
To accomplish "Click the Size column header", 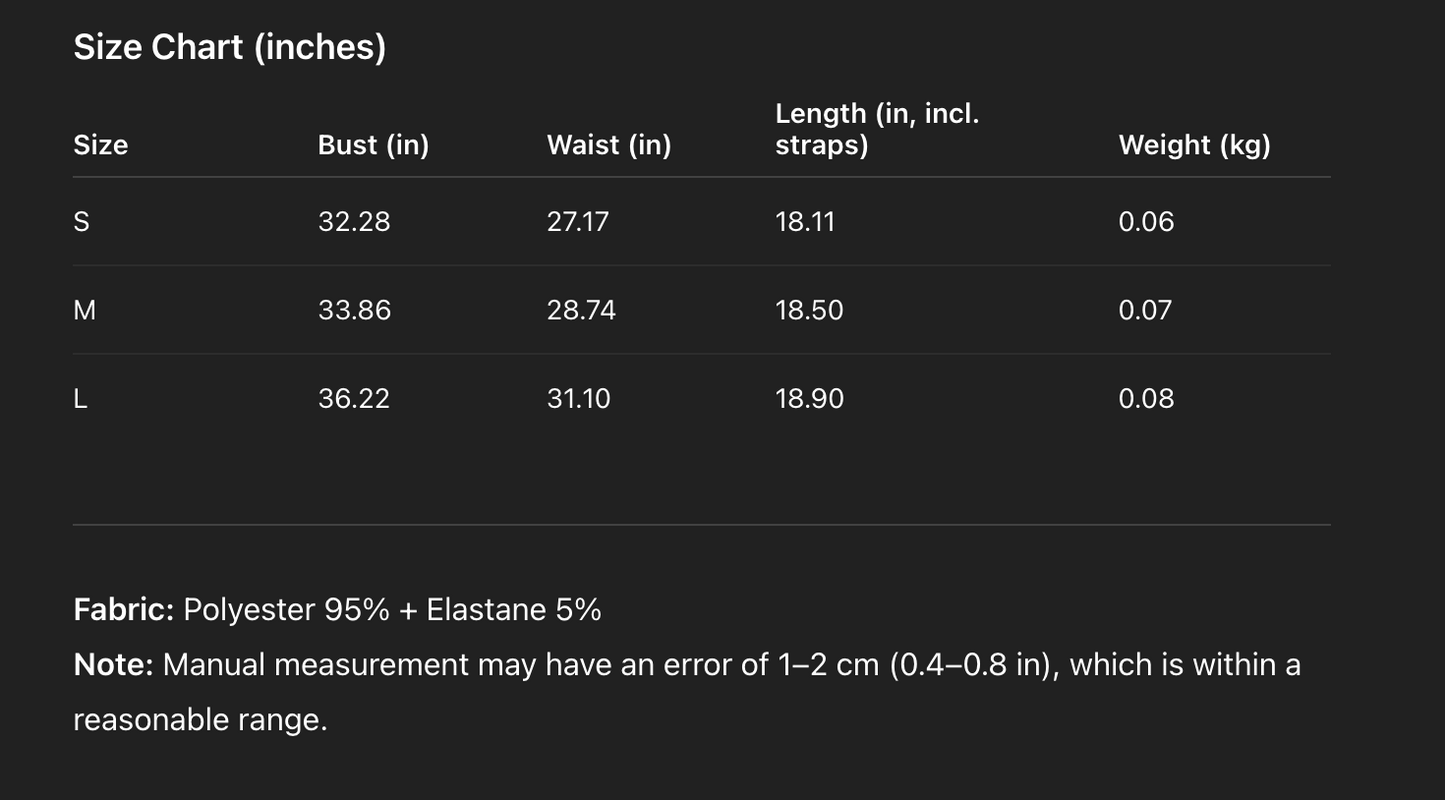I will (x=100, y=145).
